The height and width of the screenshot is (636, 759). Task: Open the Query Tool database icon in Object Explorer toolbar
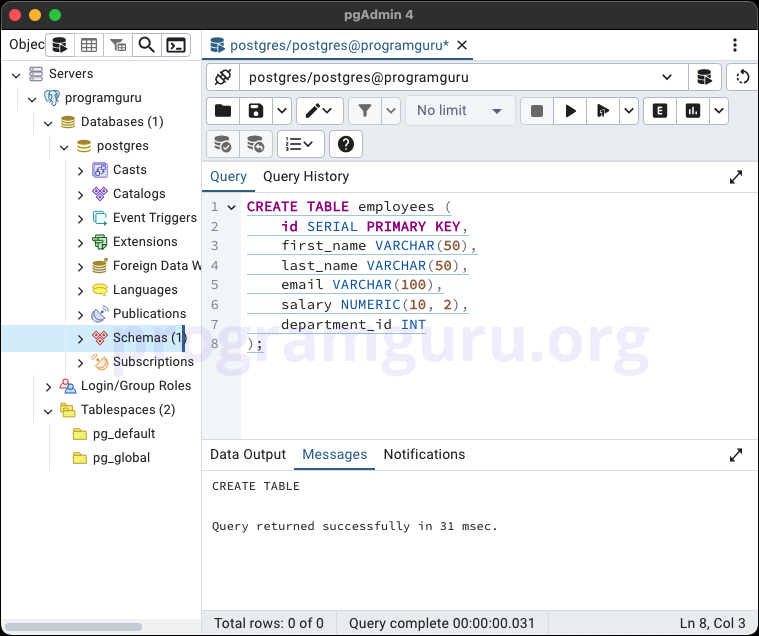click(x=60, y=45)
